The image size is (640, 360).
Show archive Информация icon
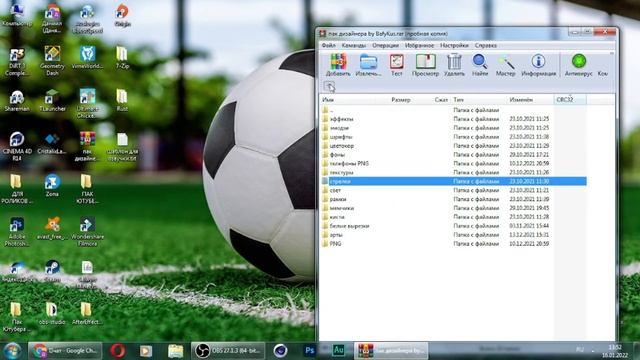pos(538,65)
